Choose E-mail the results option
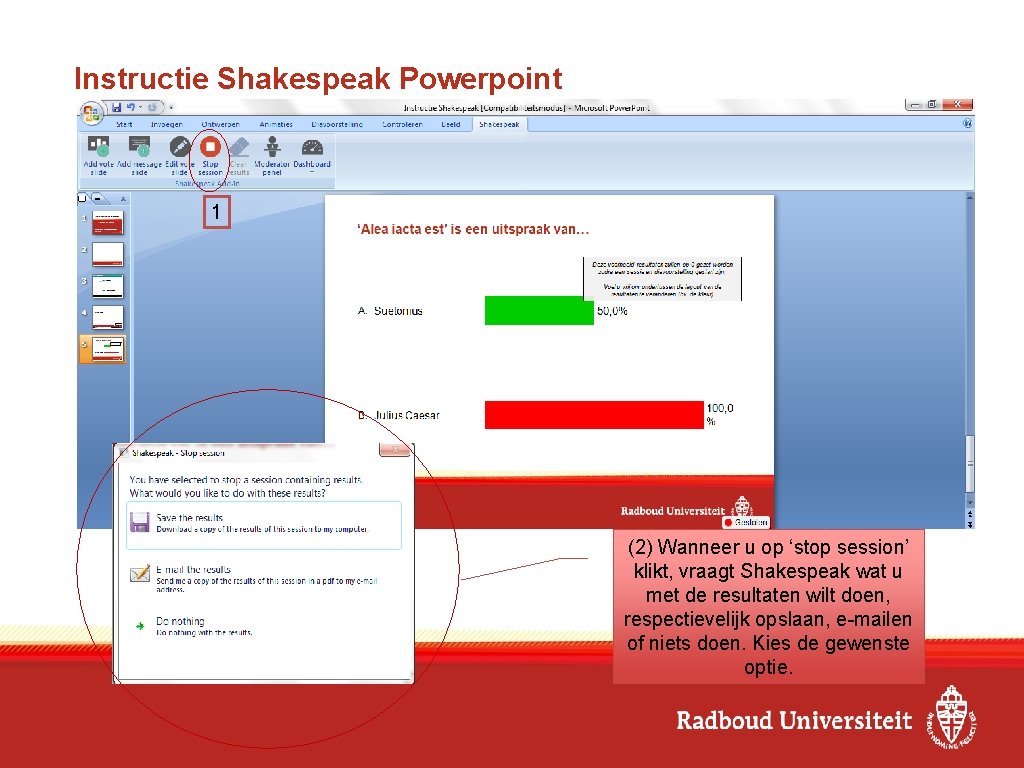Screen dimensions: 1024x768 tap(264, 578)
